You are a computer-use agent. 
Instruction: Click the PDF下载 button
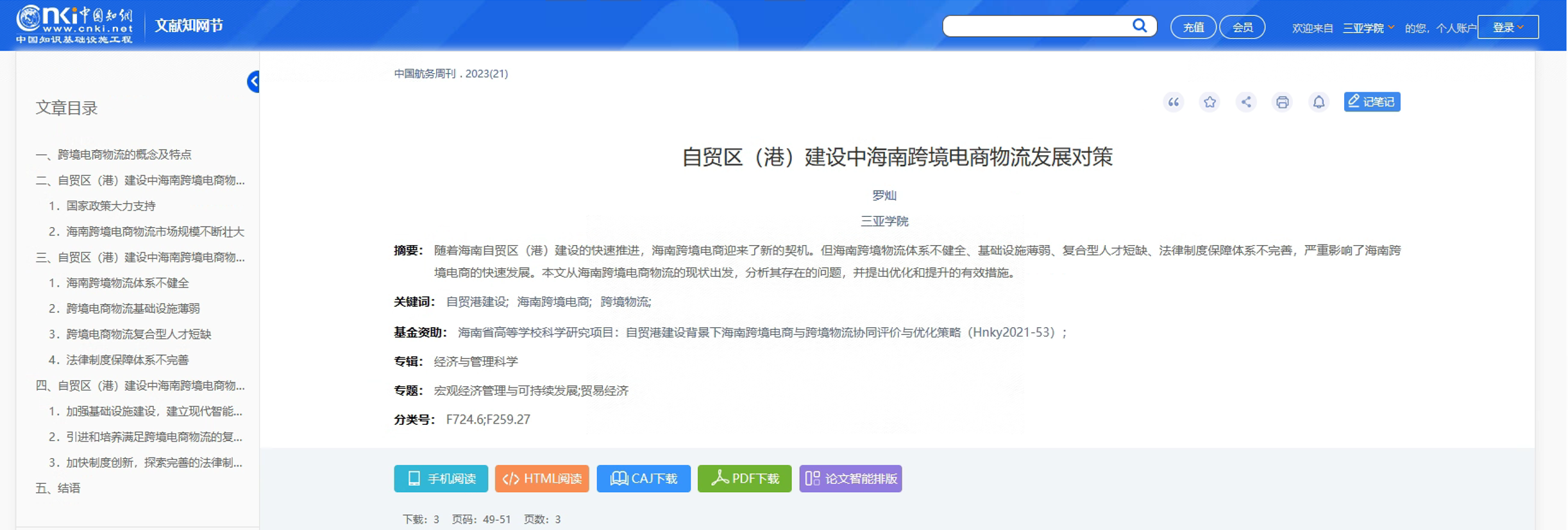744,479
